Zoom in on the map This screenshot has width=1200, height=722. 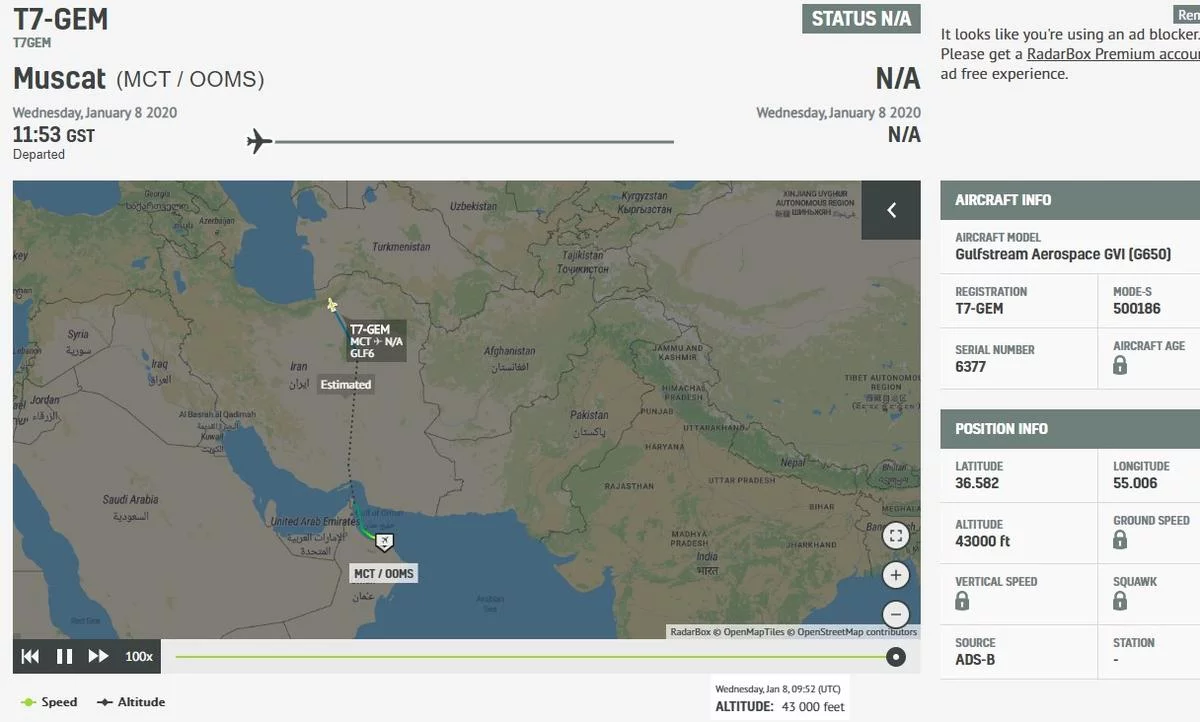pyautogui.click(x=896, y=575)
